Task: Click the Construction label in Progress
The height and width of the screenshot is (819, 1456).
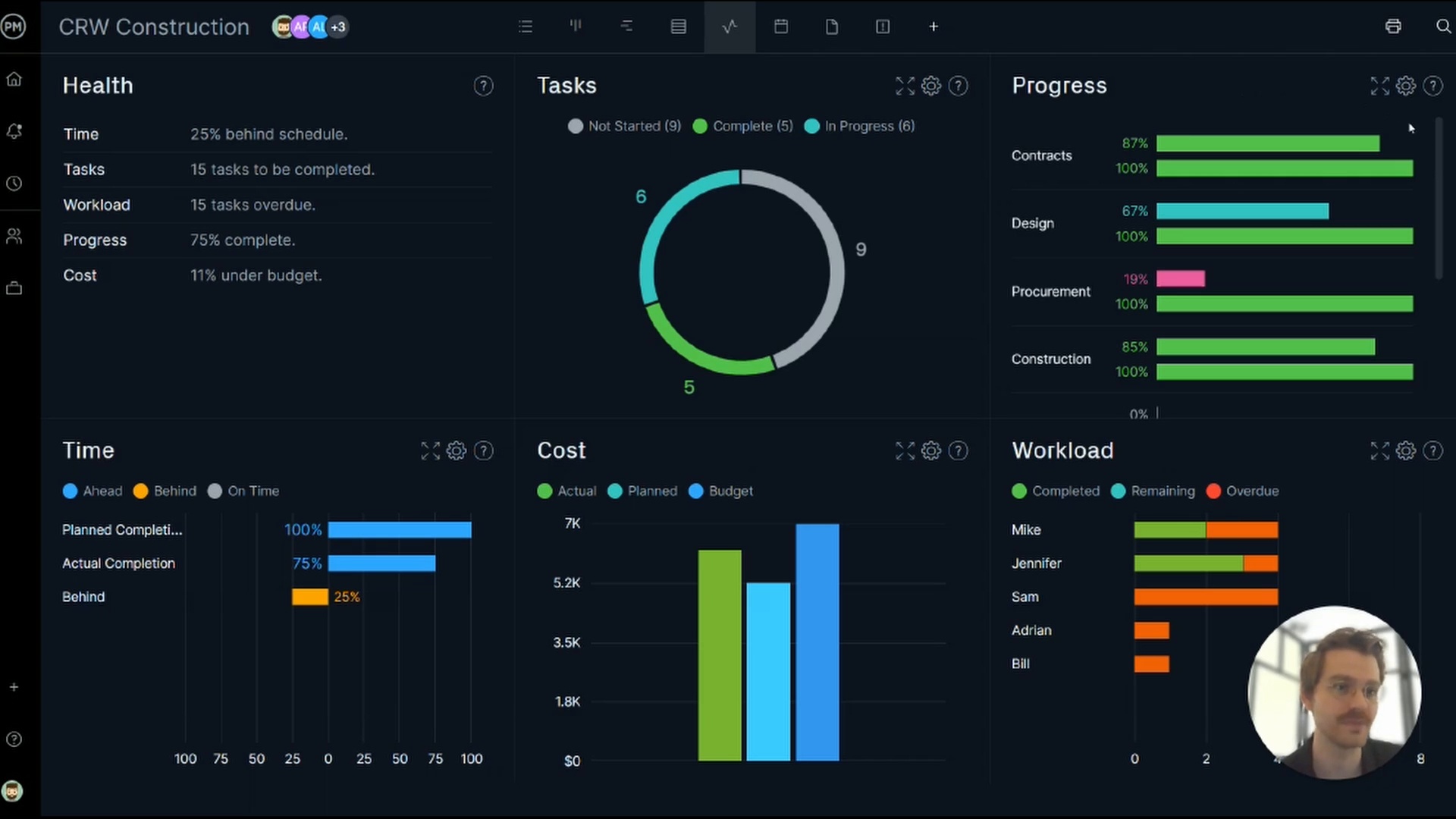Action: (x=1051, y=359)
